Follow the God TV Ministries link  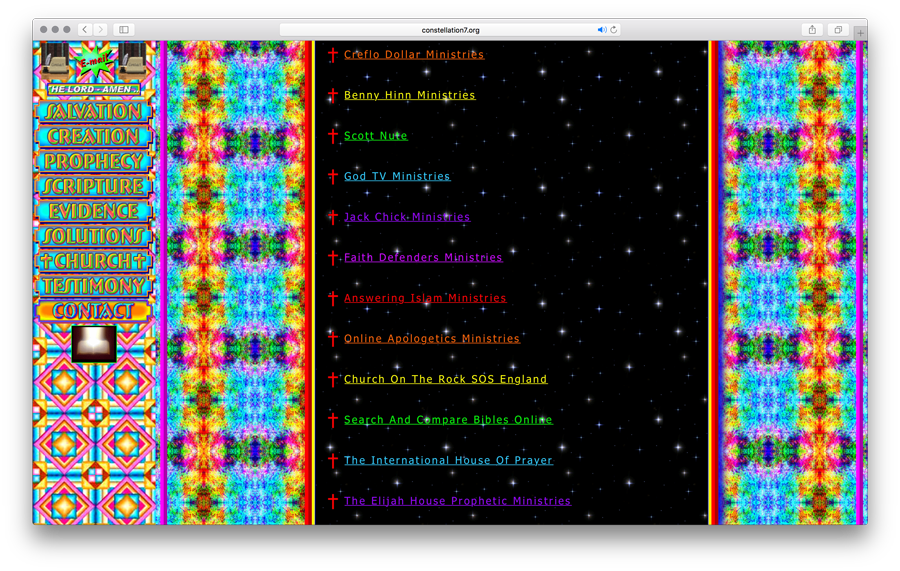(x=397, y=176)
